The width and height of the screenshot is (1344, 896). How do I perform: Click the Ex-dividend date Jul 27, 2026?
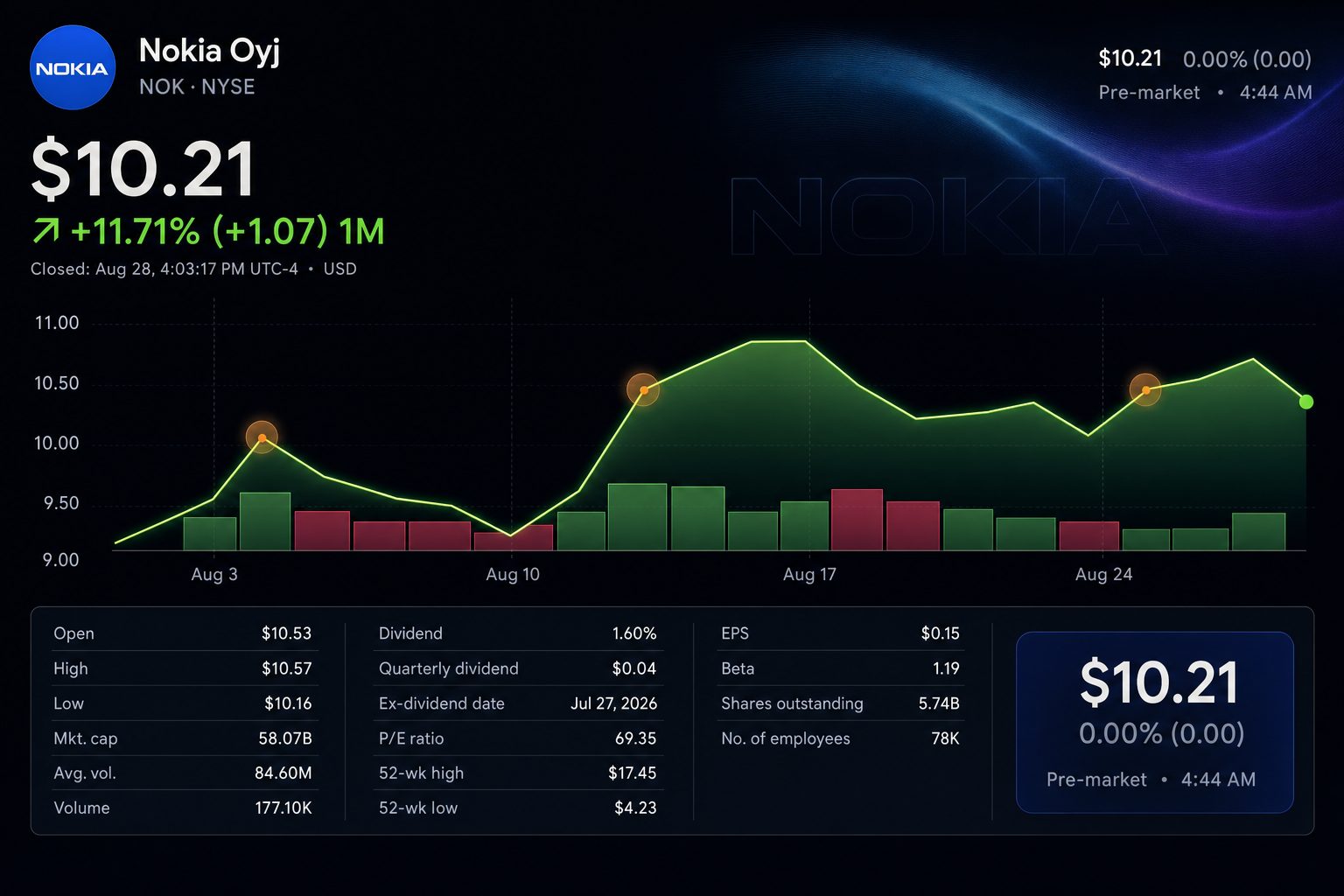614,703
